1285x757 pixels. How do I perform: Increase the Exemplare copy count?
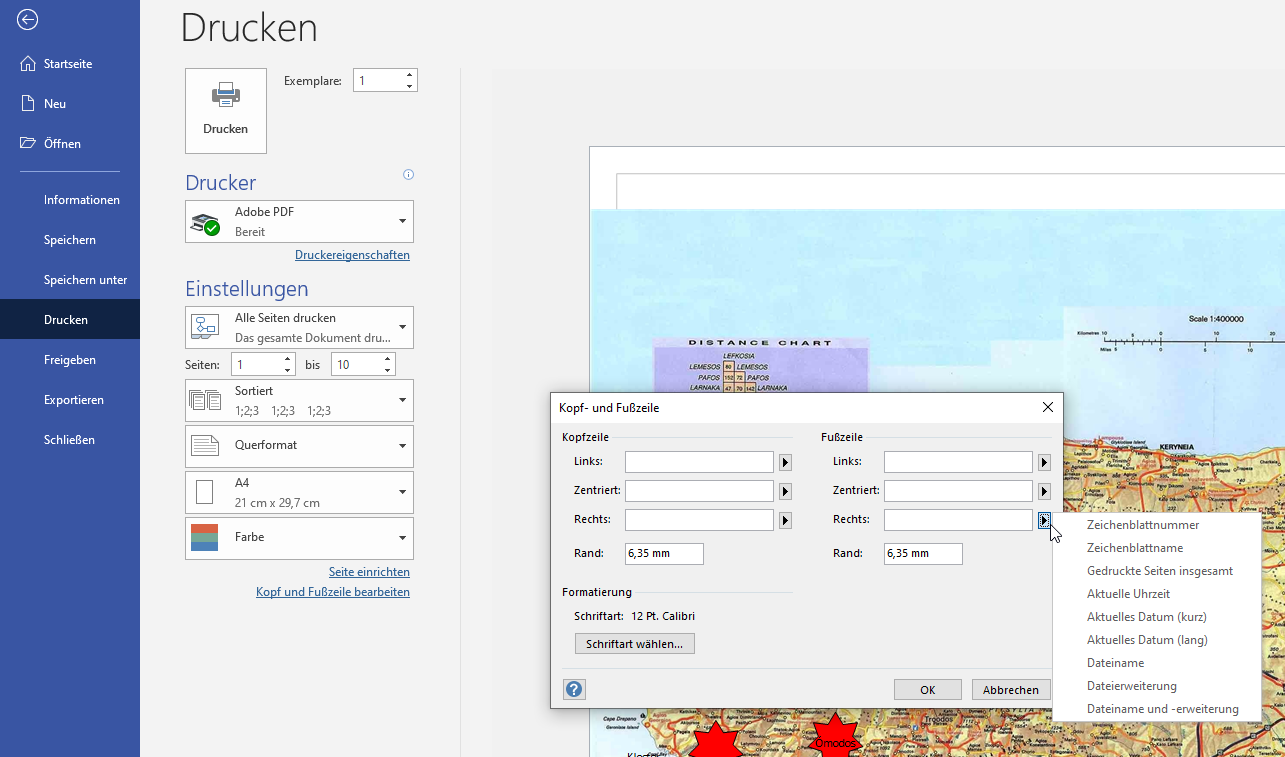[409, 75]
